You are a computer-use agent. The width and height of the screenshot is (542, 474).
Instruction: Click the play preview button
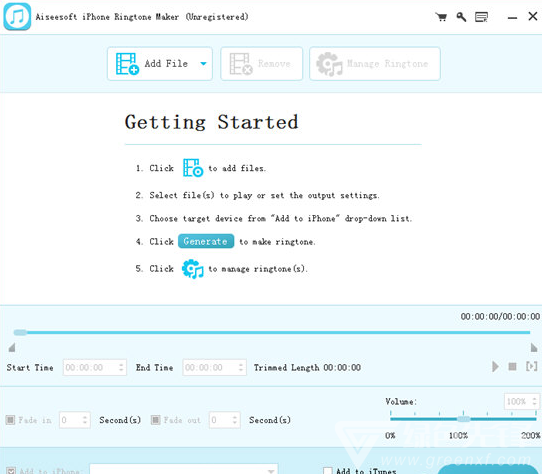pos(495,366)
